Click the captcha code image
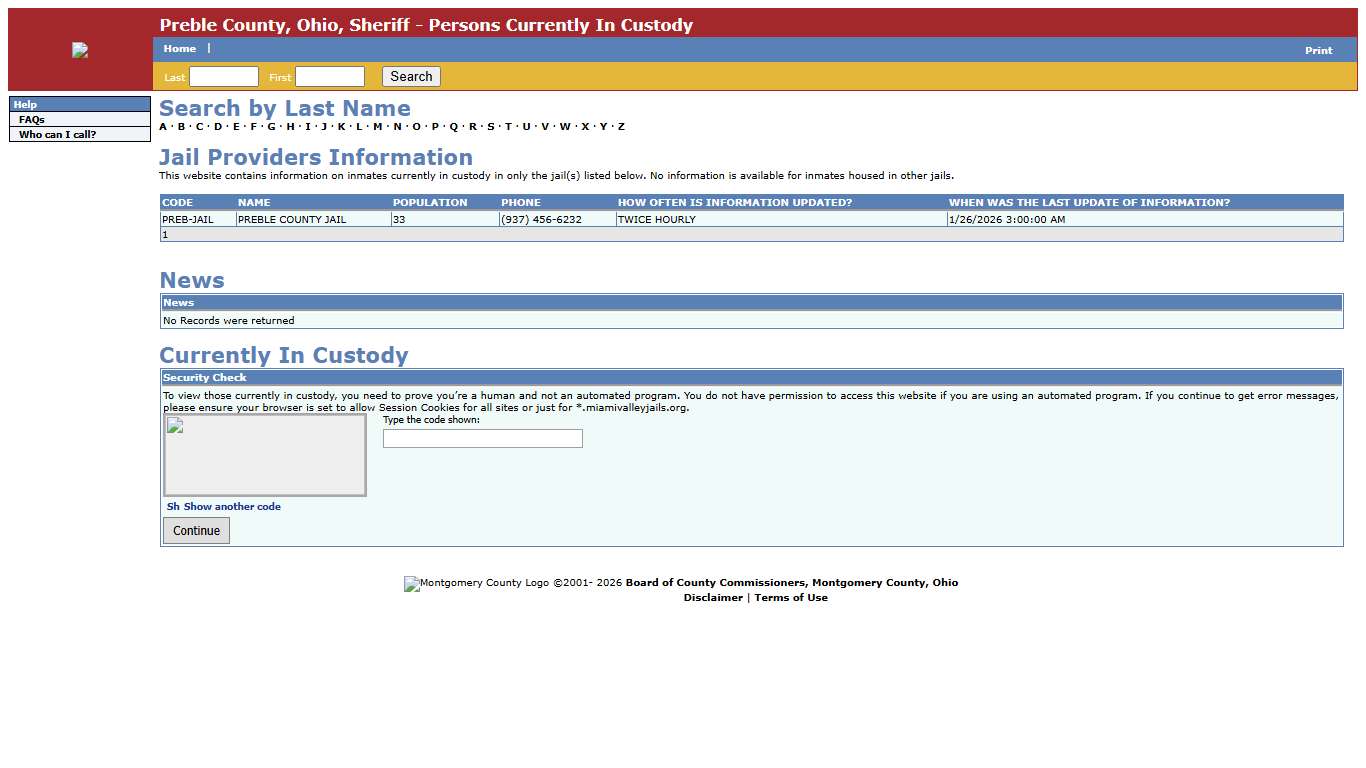 tap(265, 455)
